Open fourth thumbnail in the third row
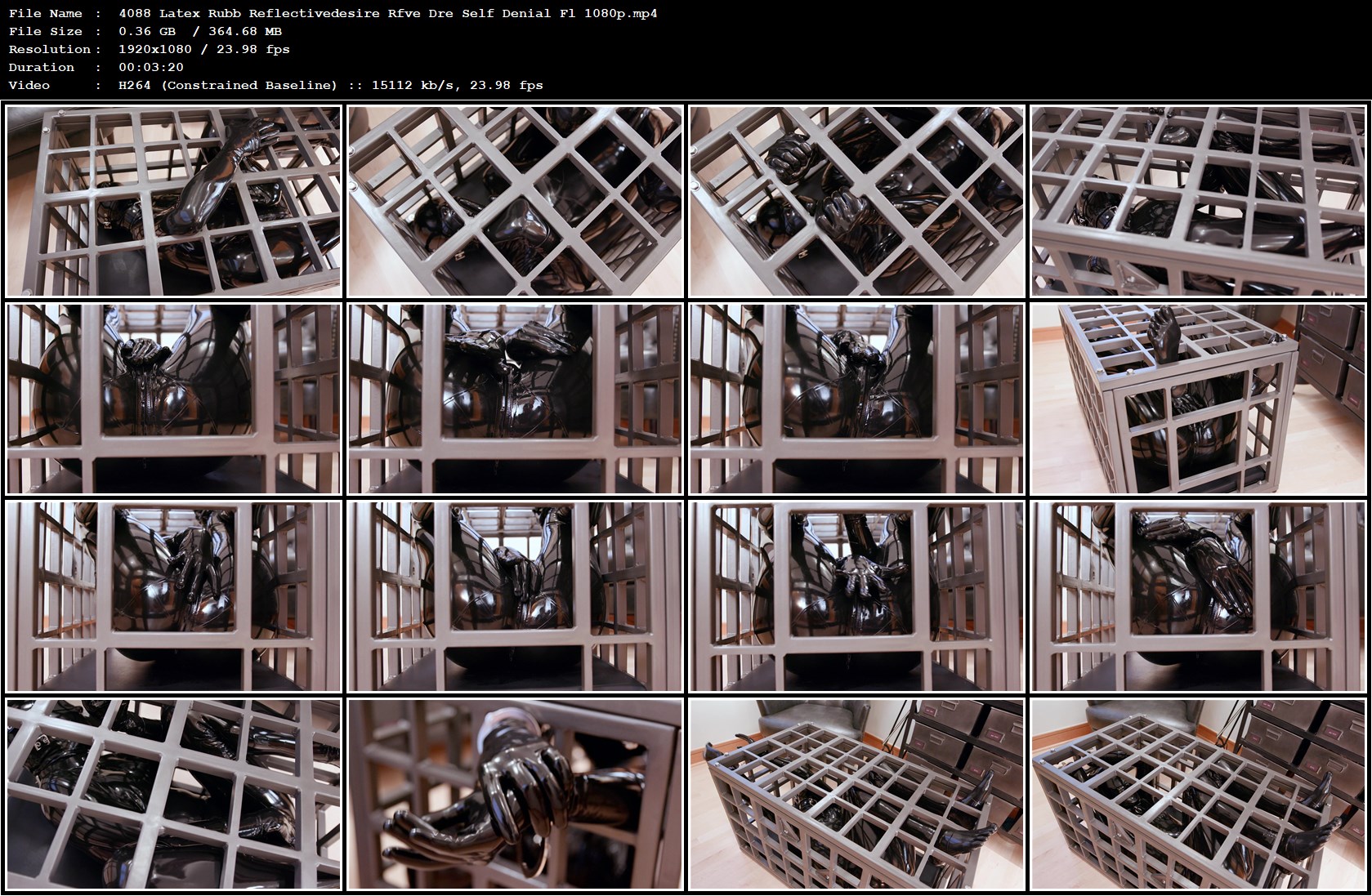 1198,597
